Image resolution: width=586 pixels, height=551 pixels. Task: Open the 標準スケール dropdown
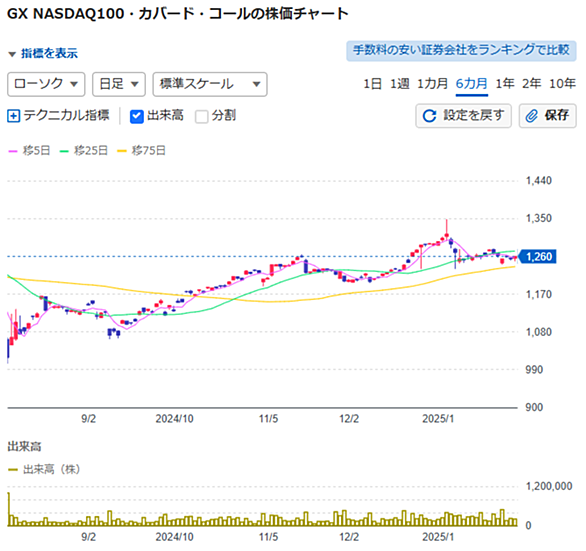[x=210, y=84]
